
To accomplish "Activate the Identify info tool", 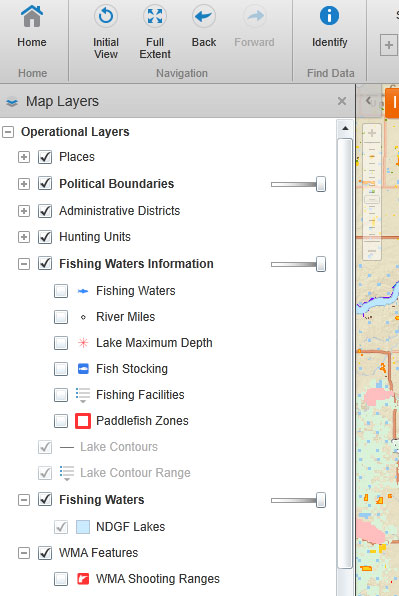I will pos(329,16).
